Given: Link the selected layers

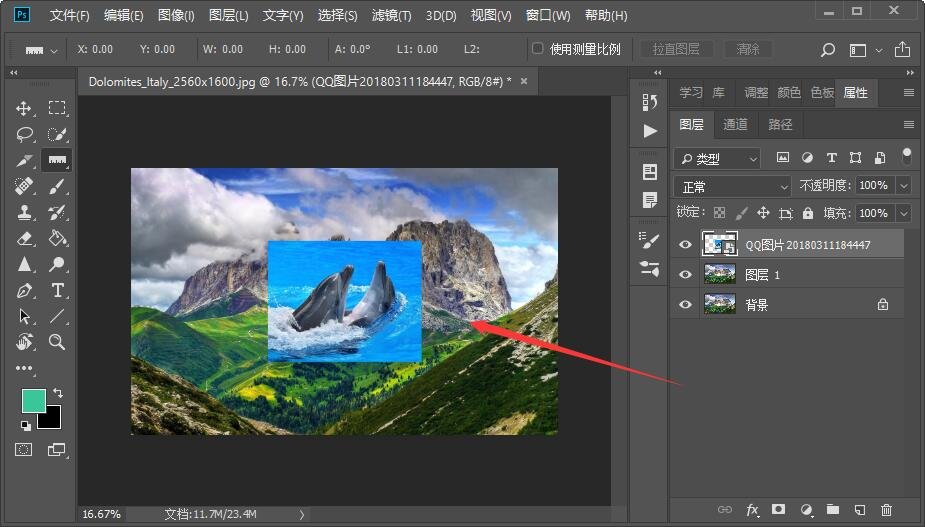Looking at the screenshot, I should click(725, 510).
